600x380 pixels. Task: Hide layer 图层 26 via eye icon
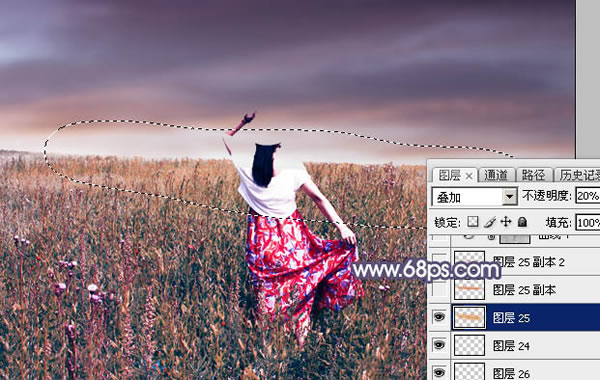[x=439, y=372]
